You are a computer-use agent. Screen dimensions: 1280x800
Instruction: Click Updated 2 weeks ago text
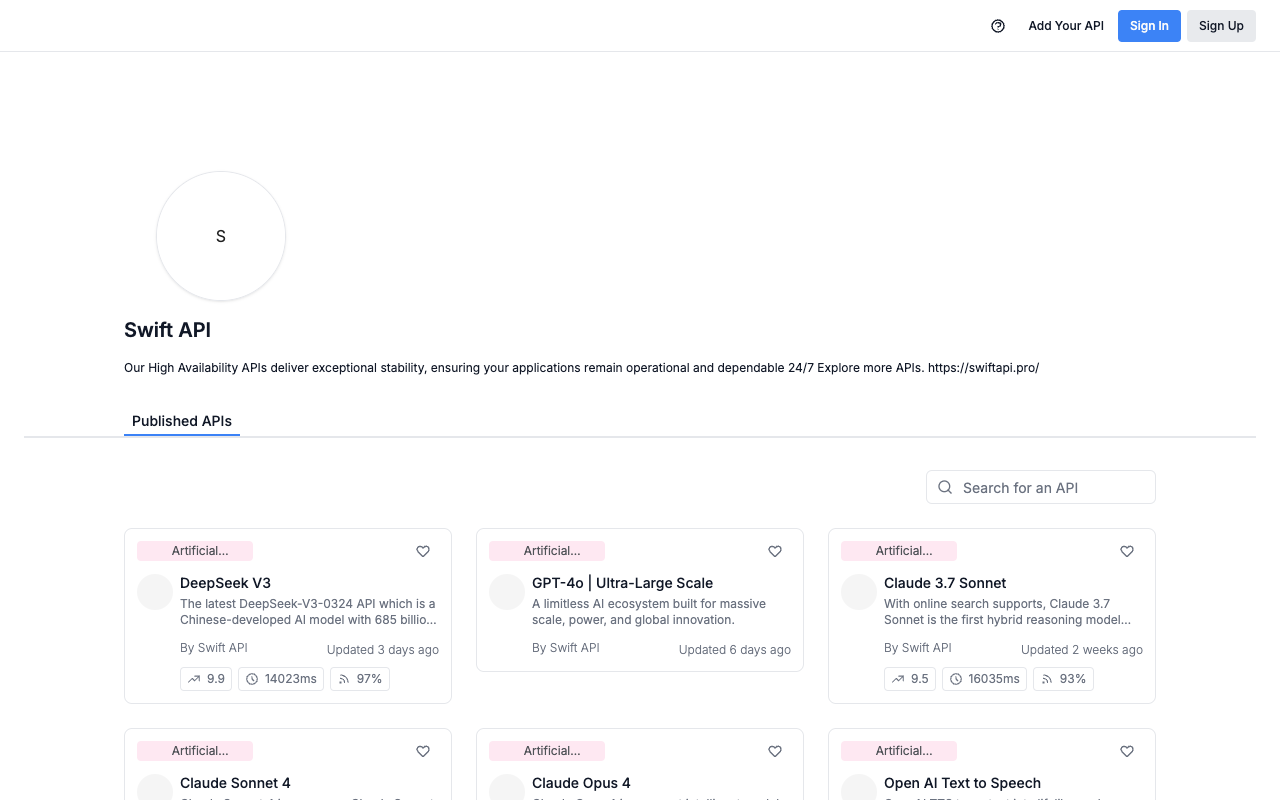[x=1082, y=650]
